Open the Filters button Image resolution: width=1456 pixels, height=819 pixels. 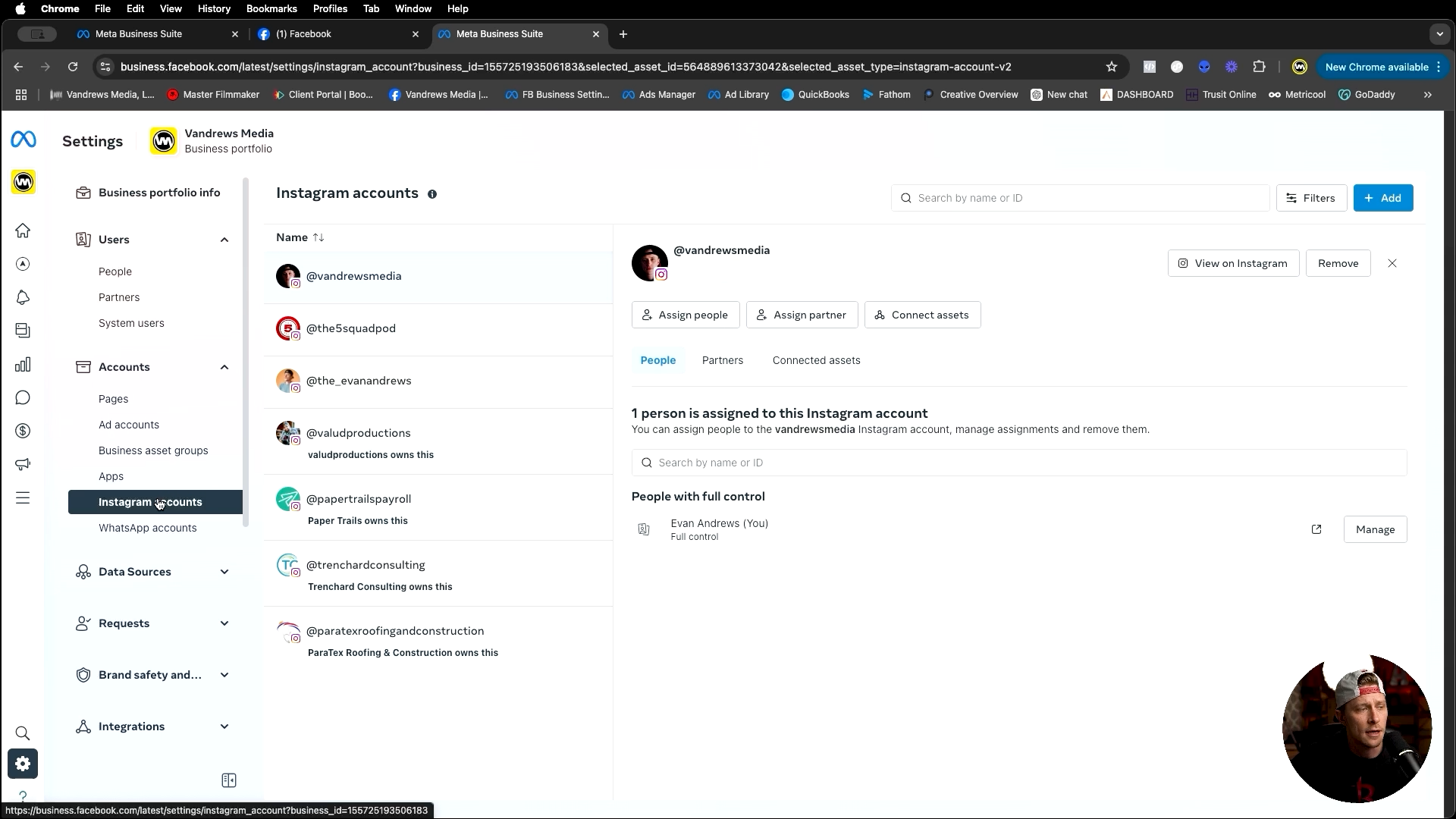click(x=1311, y=198)
